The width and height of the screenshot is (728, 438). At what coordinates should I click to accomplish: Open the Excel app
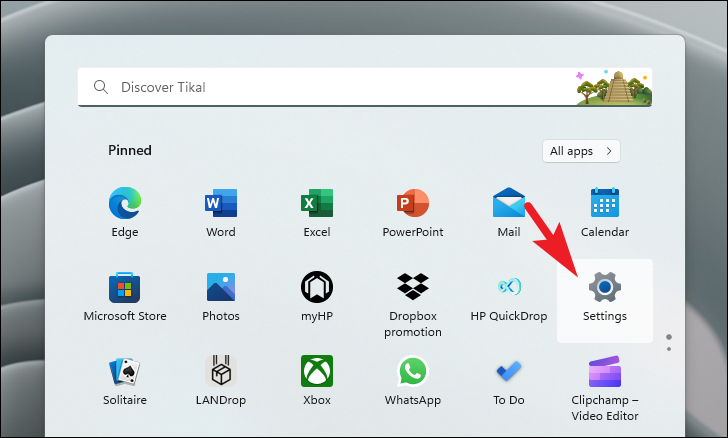[317, 203]
